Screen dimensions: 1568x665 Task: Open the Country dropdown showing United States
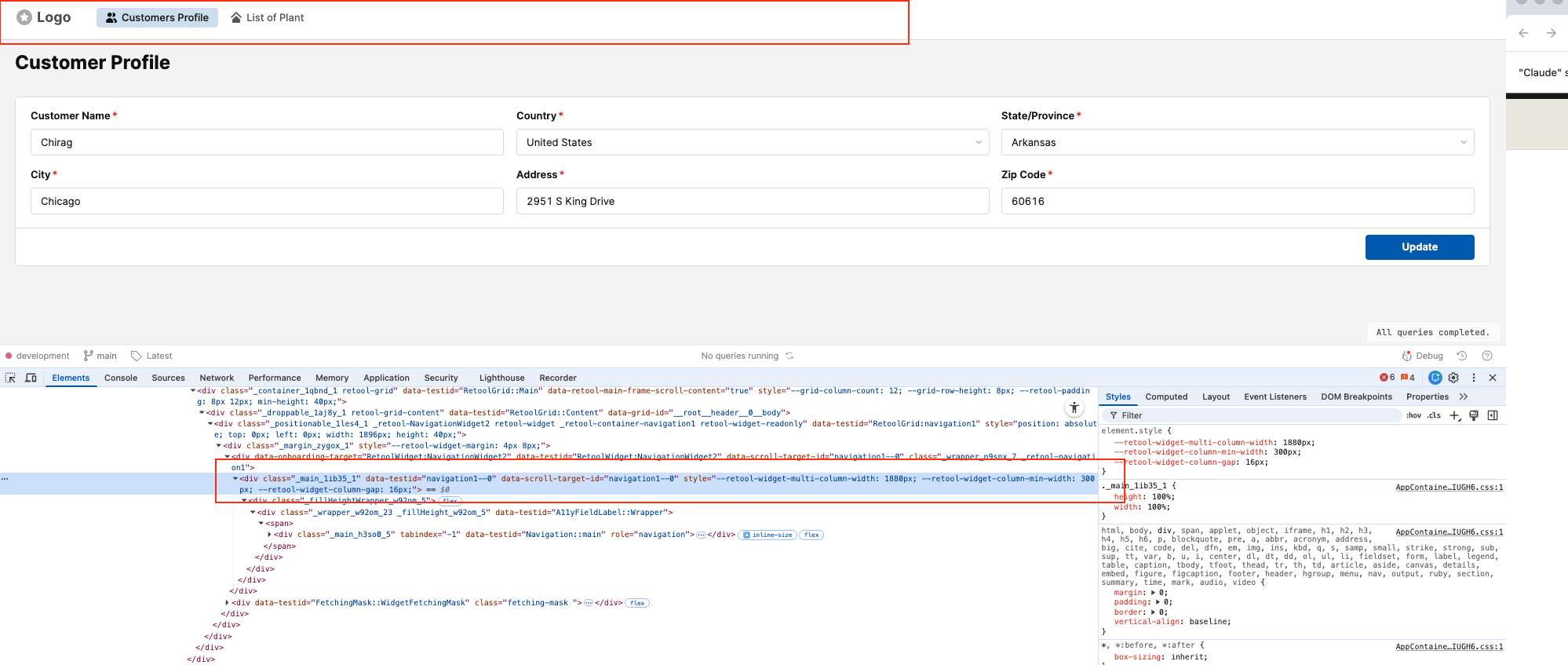click(x=752, y=142)
